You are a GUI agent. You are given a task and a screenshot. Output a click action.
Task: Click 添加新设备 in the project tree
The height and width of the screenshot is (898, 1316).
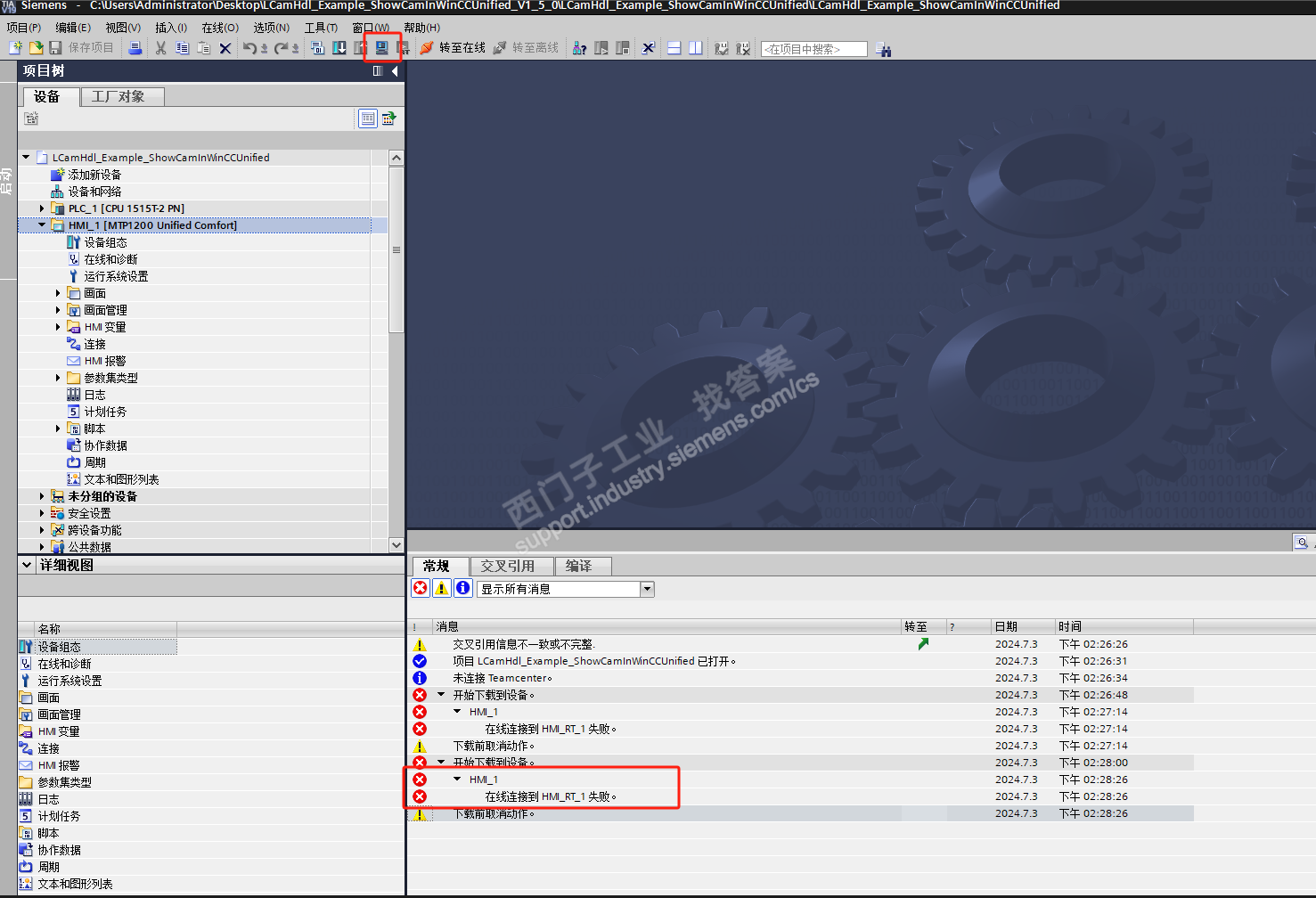pyautogui.click(x=94, y=175)
